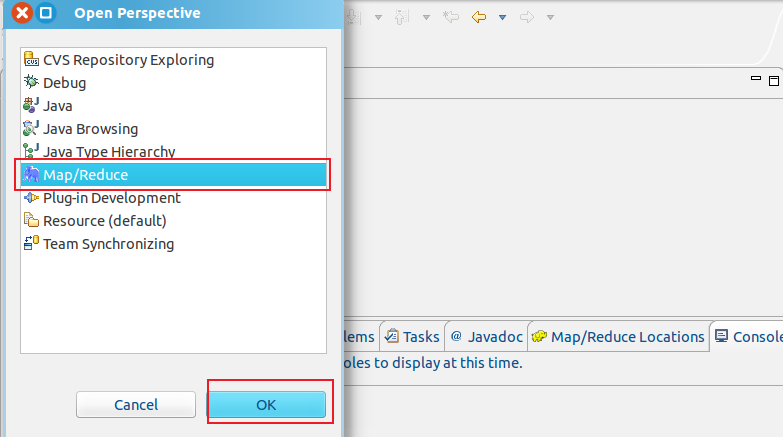
Task: Open the Map/Reduce Locations tab
Action: coord(619,337)
